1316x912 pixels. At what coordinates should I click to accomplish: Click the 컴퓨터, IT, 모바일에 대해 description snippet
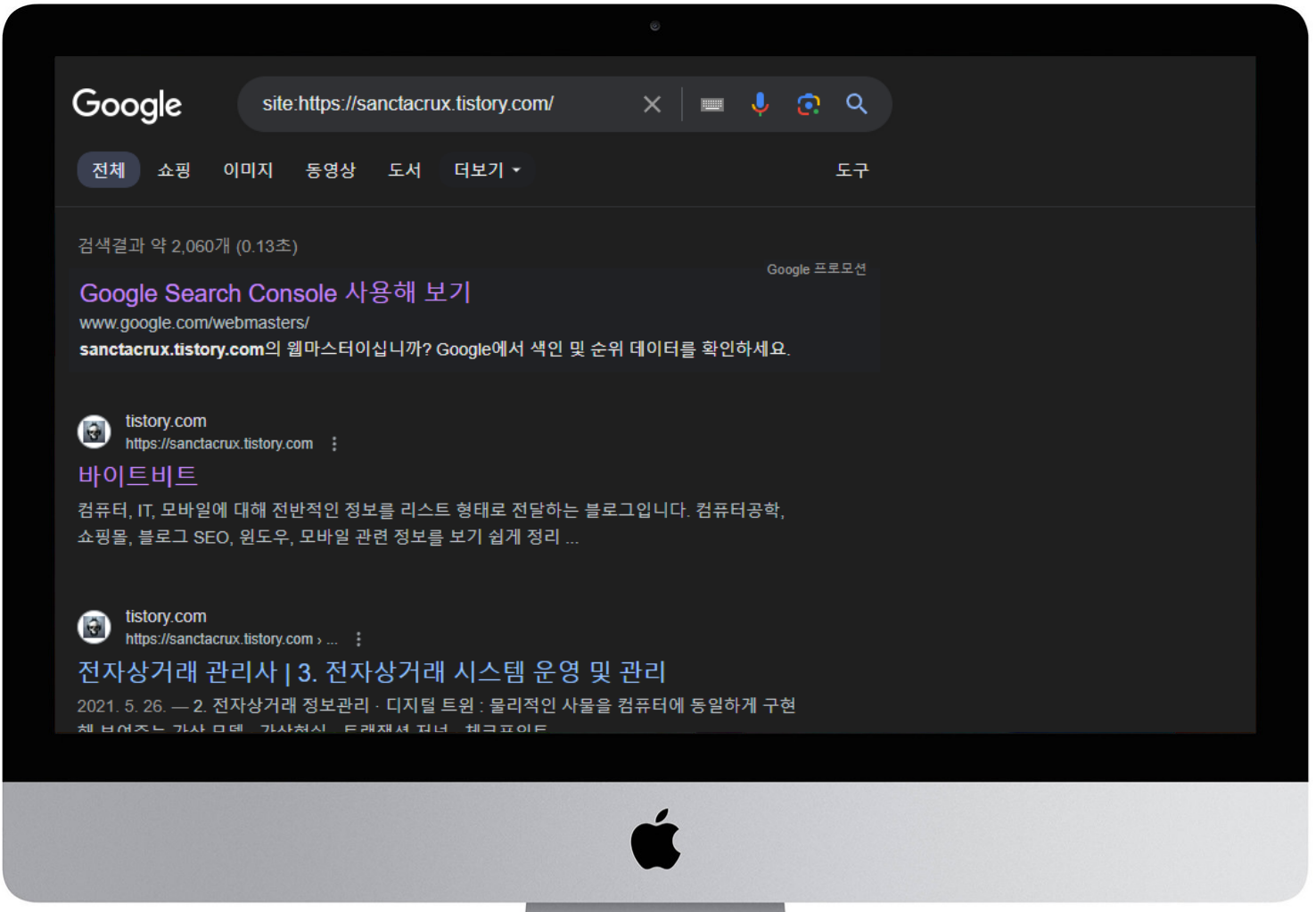(x=432, y=523)
